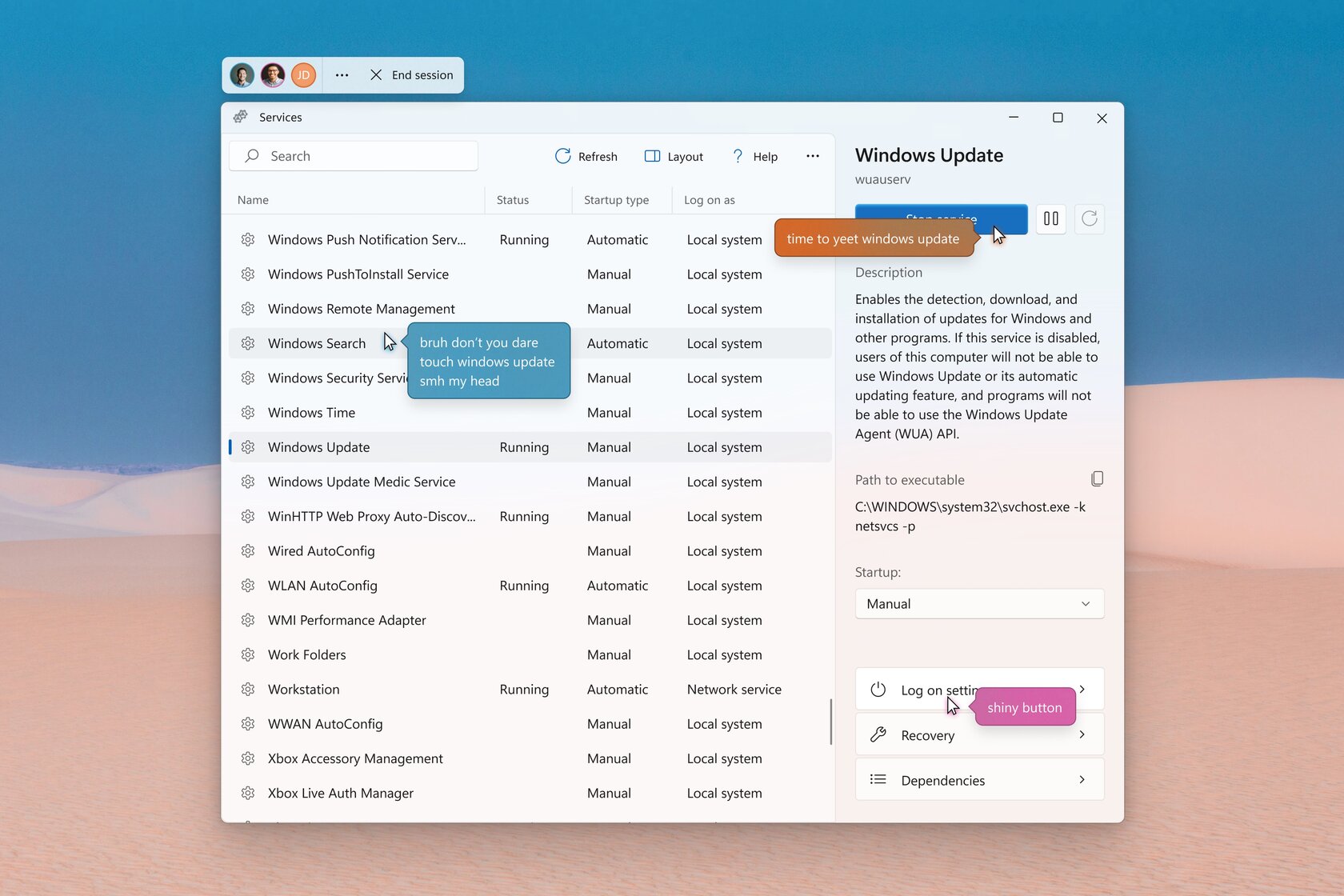Click gear icon beside Work Folders

pos(248,655)
